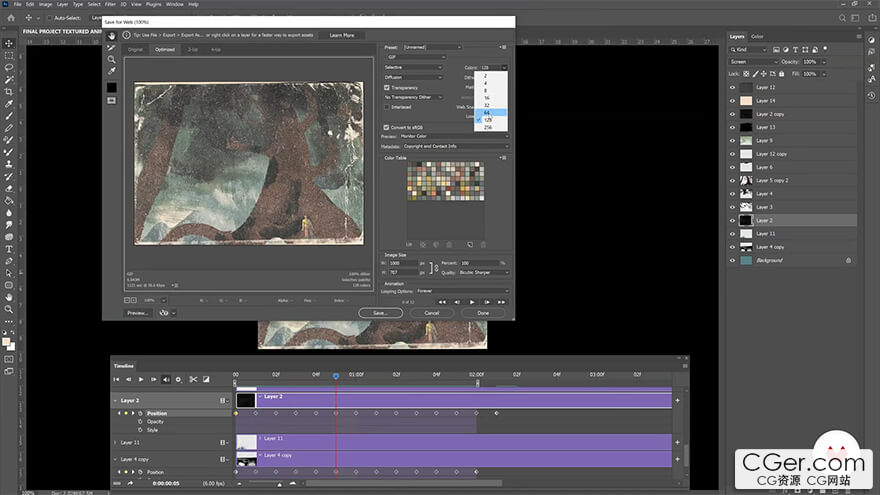Collapse the Layer 2 track in Timeline

[116, 401]
